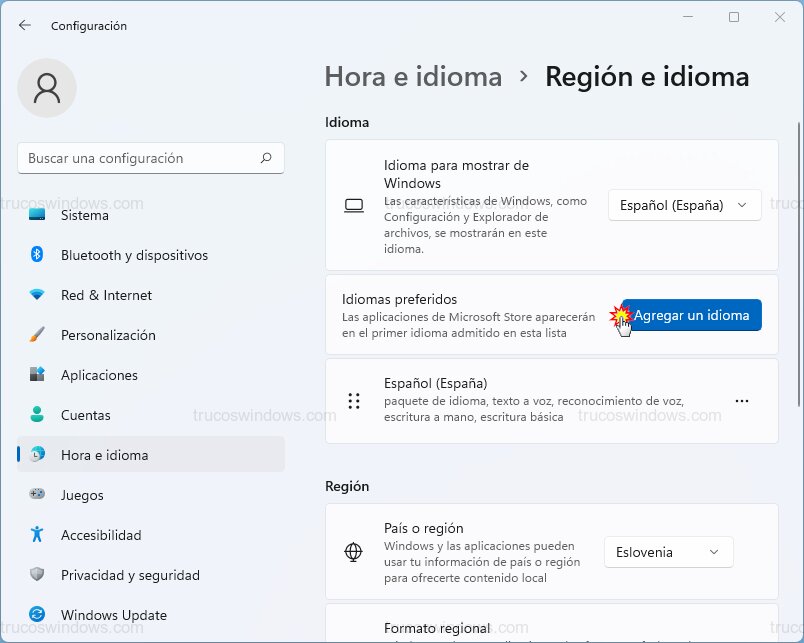
Task: Click the back arrow in Configuración
Action: click(25, 25)
